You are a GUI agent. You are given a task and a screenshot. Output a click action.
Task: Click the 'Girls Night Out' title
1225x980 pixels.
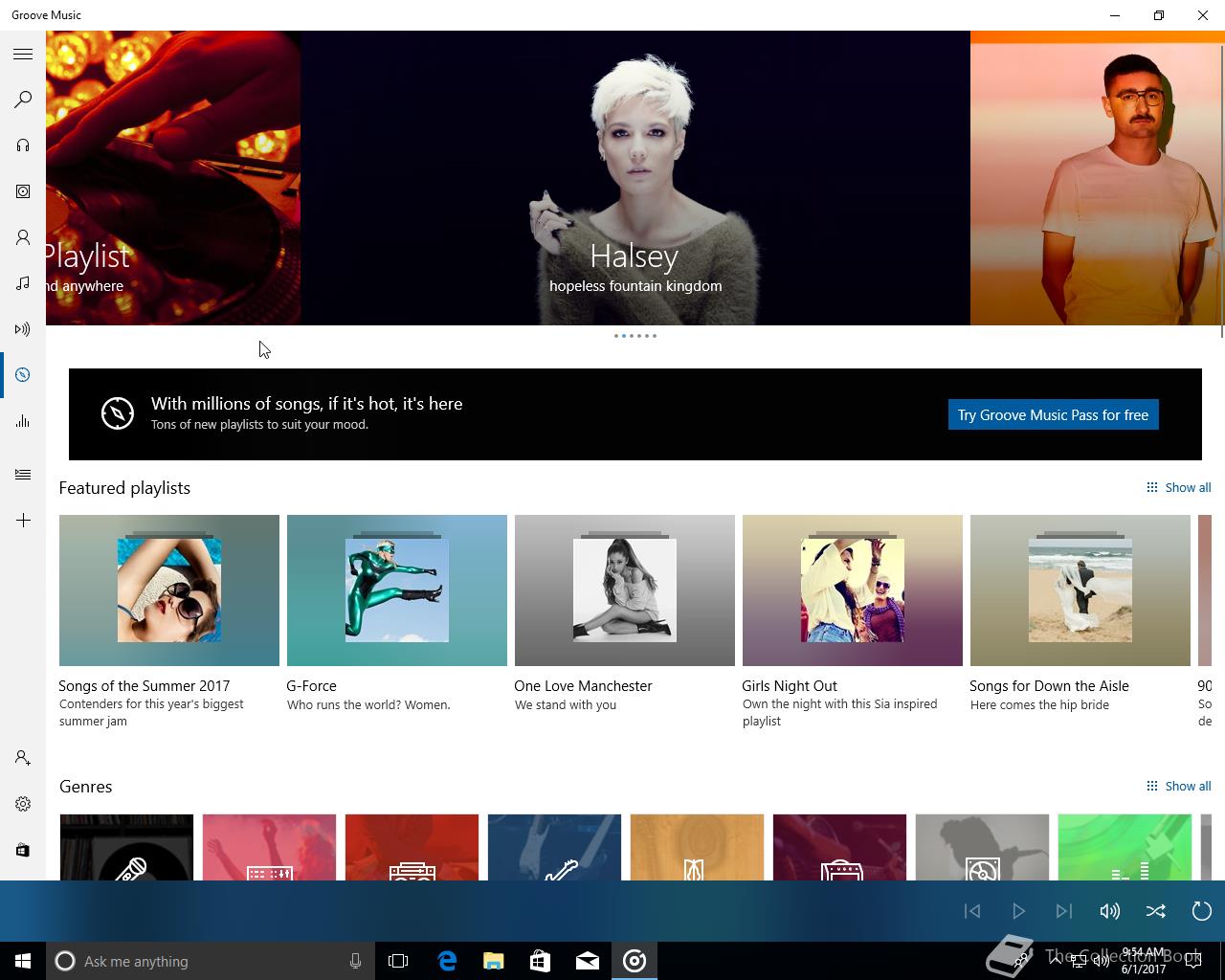point(790,686)
